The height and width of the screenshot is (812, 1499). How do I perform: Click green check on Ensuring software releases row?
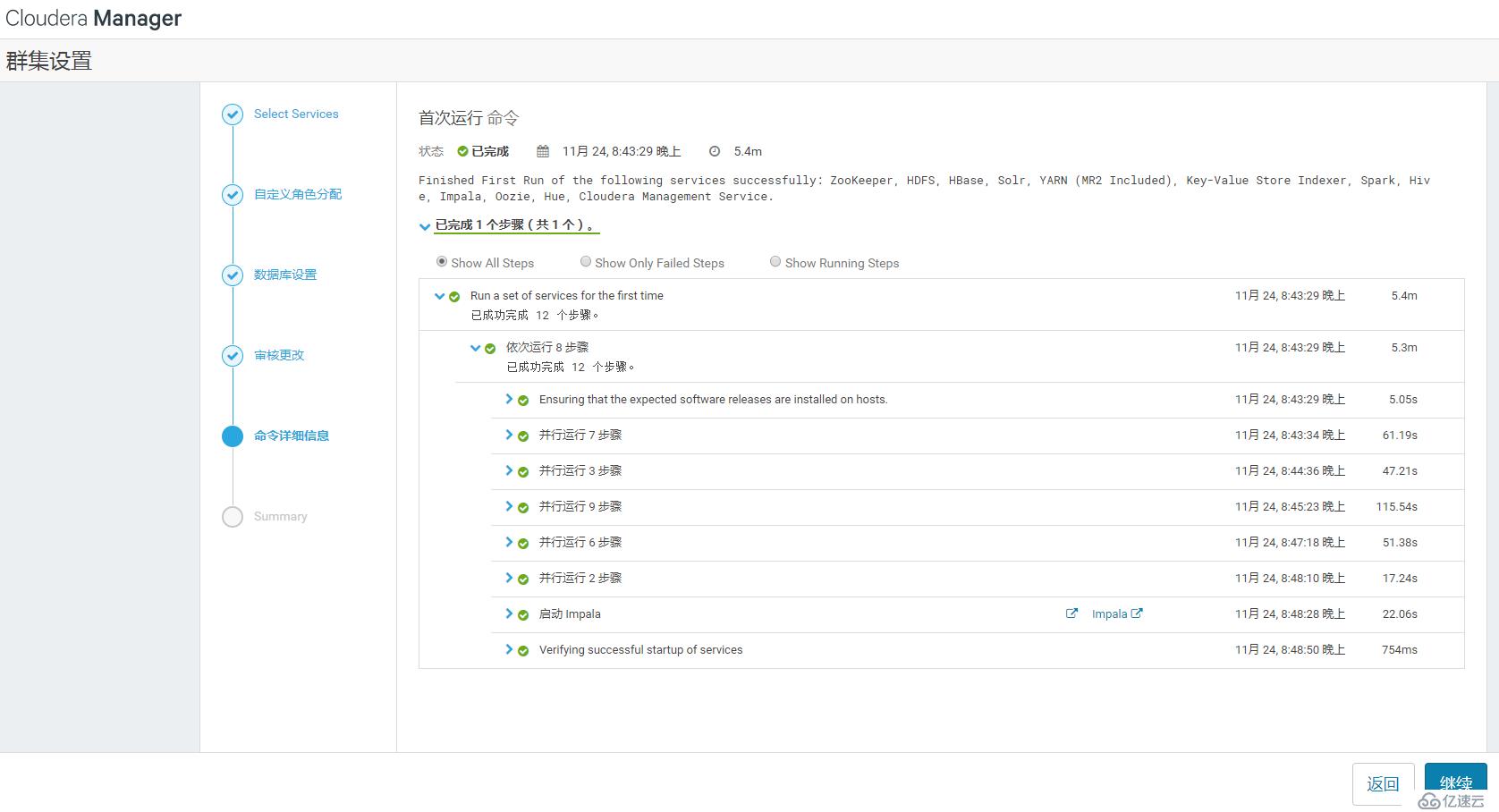click(523, 401)
